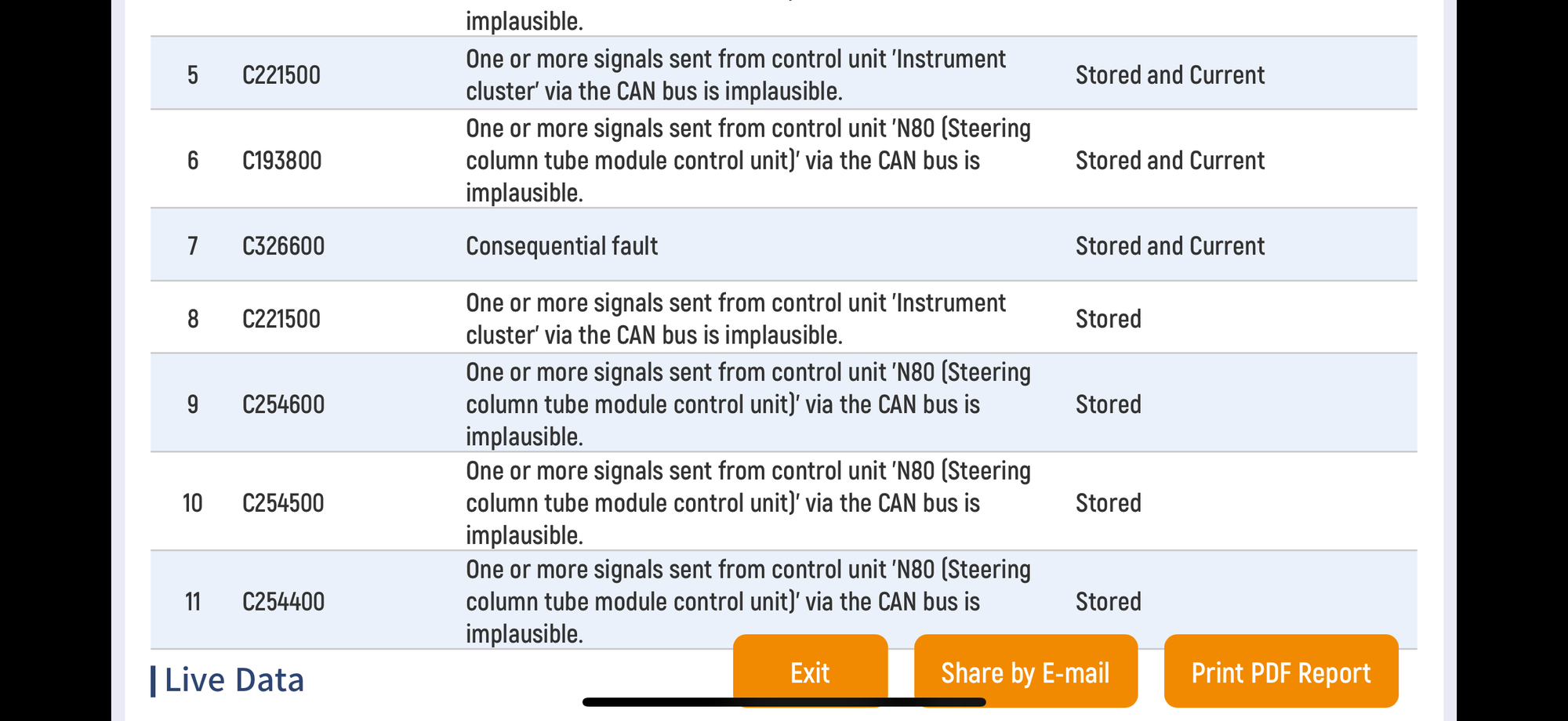This screenshot has width=1568, height=721.
Task: Select row 8 stored code C221500
Action: (x=281, y=319)
